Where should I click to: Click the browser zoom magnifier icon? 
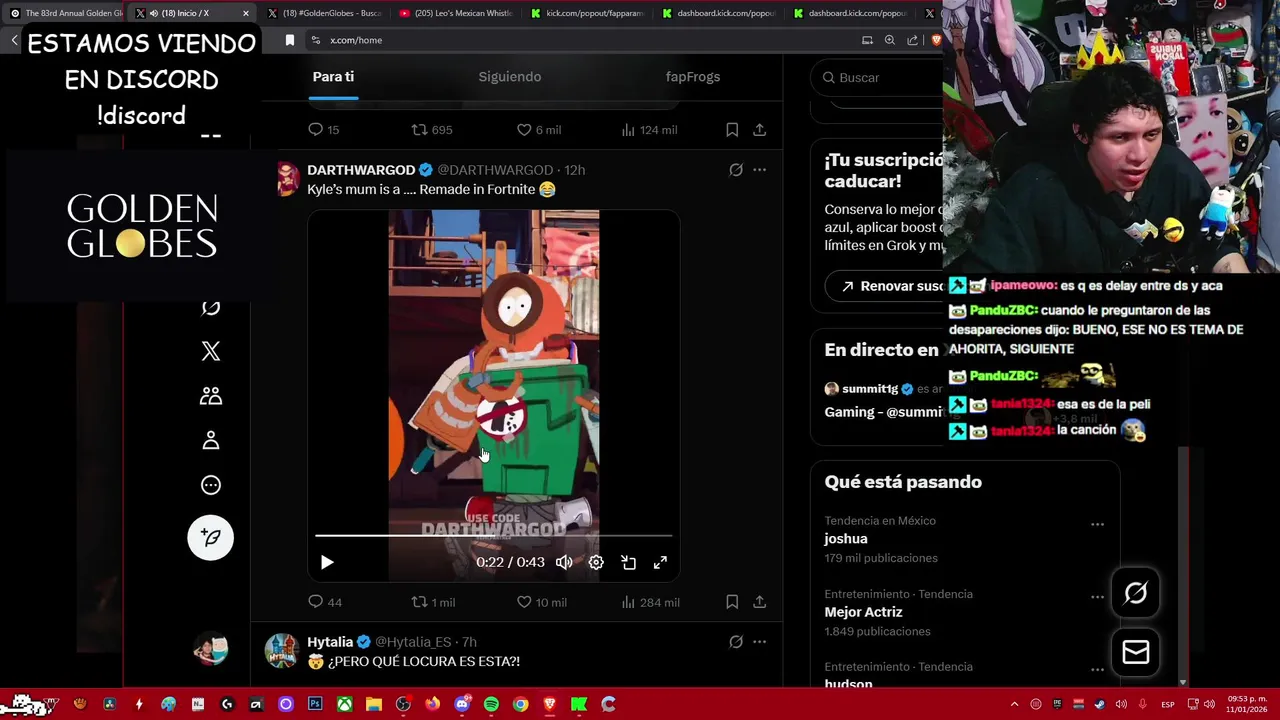click(x=890, y=40)
